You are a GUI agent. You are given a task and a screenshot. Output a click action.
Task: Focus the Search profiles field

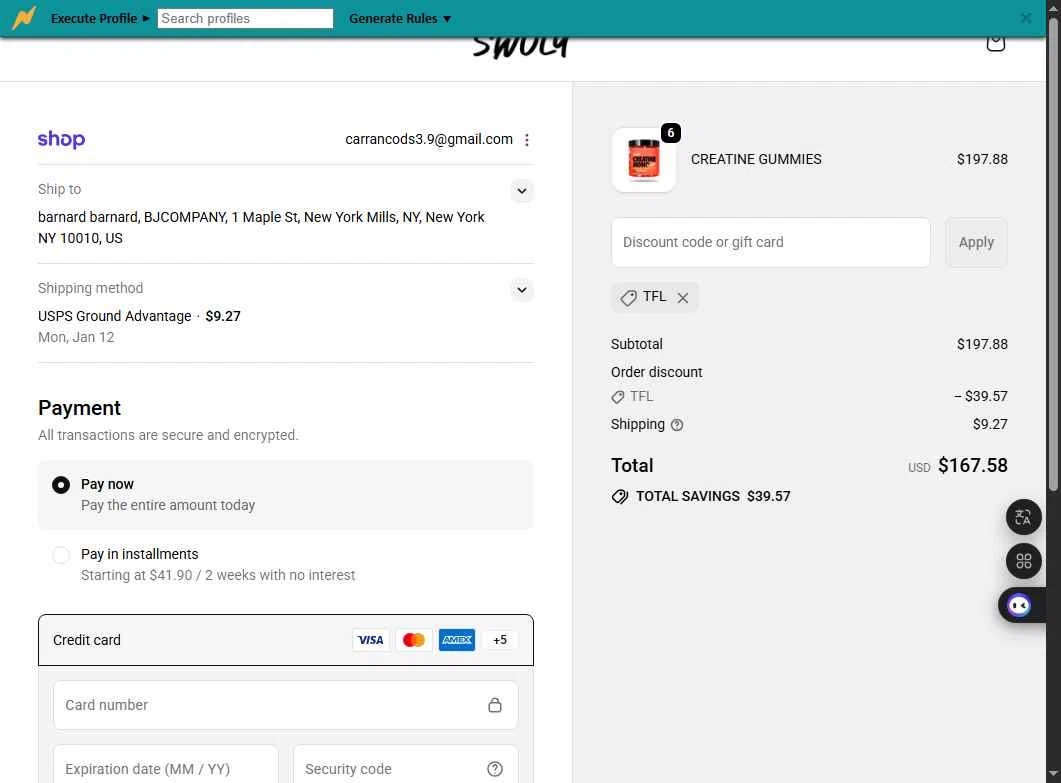tap(245, 18)
